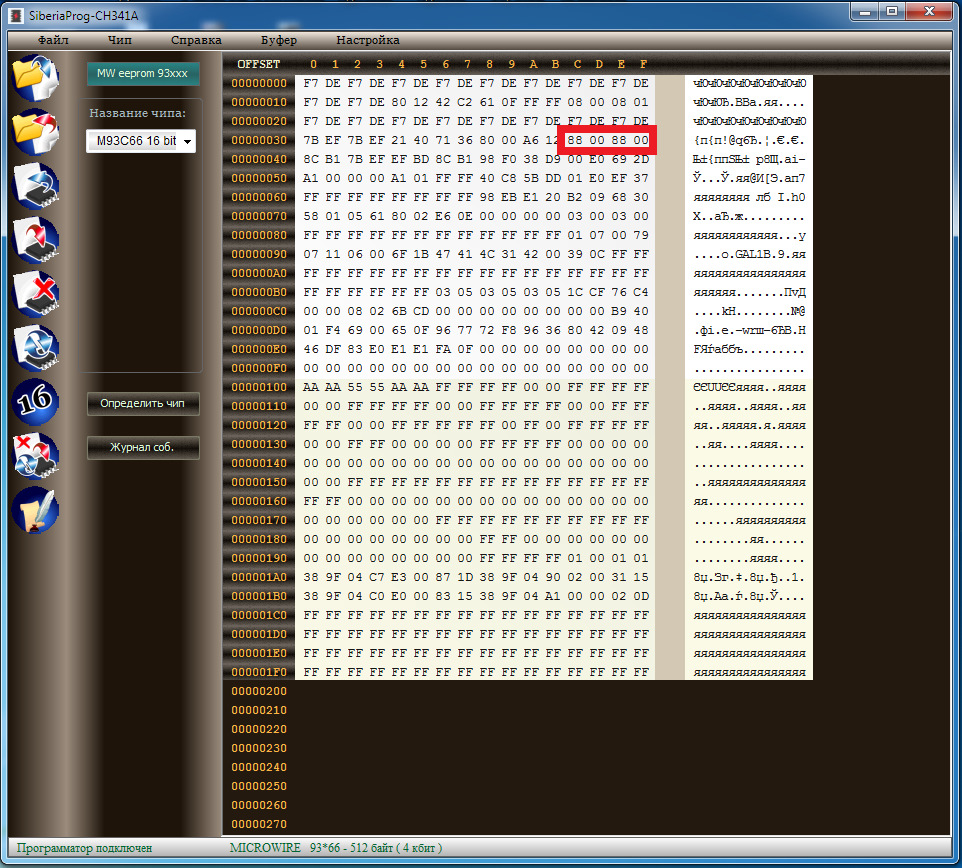Click the Определить чип button
This screenshot has width=962, height=868.
pos(143,404)
